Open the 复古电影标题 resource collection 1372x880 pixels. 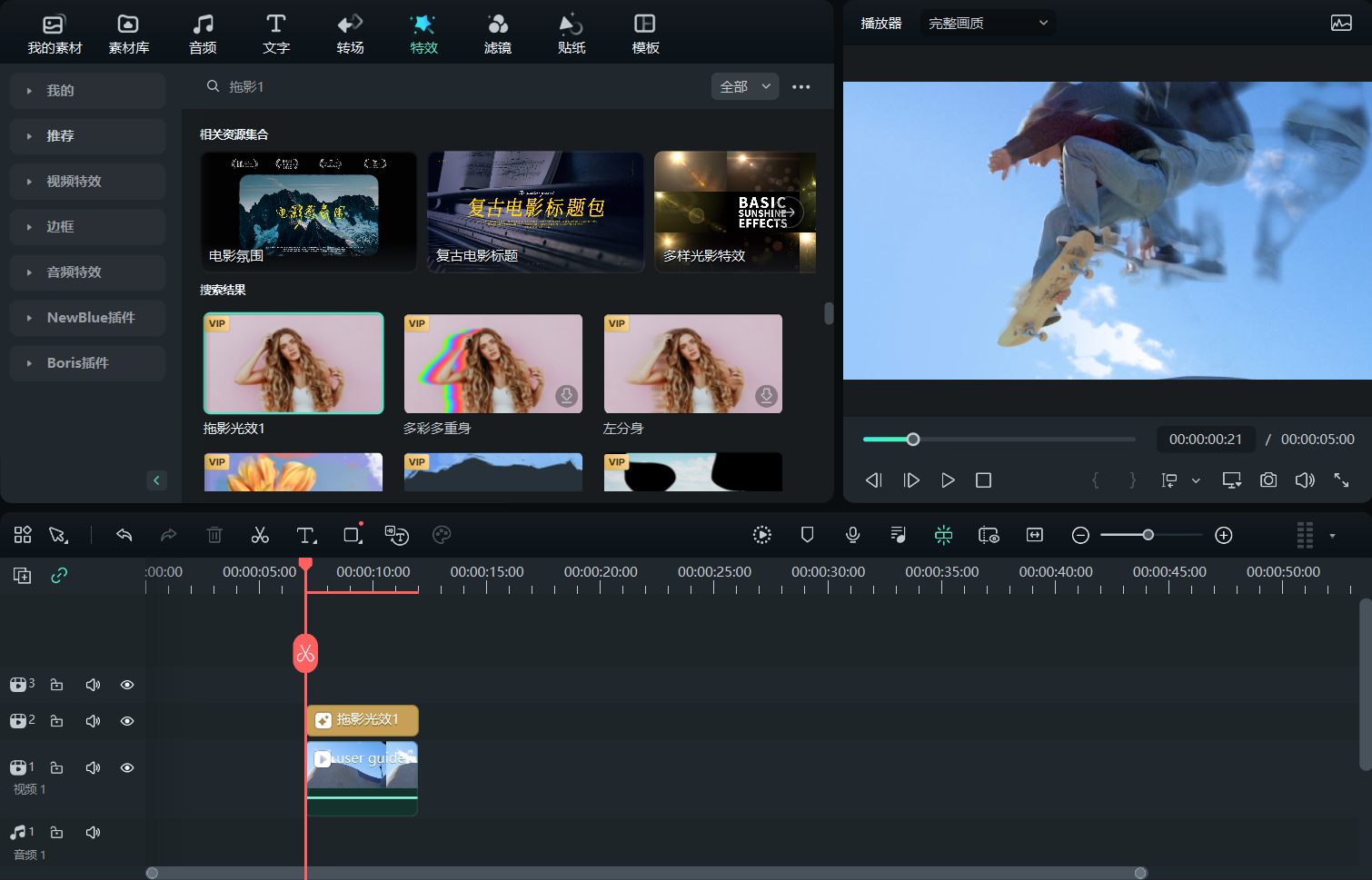click(535, 212)
